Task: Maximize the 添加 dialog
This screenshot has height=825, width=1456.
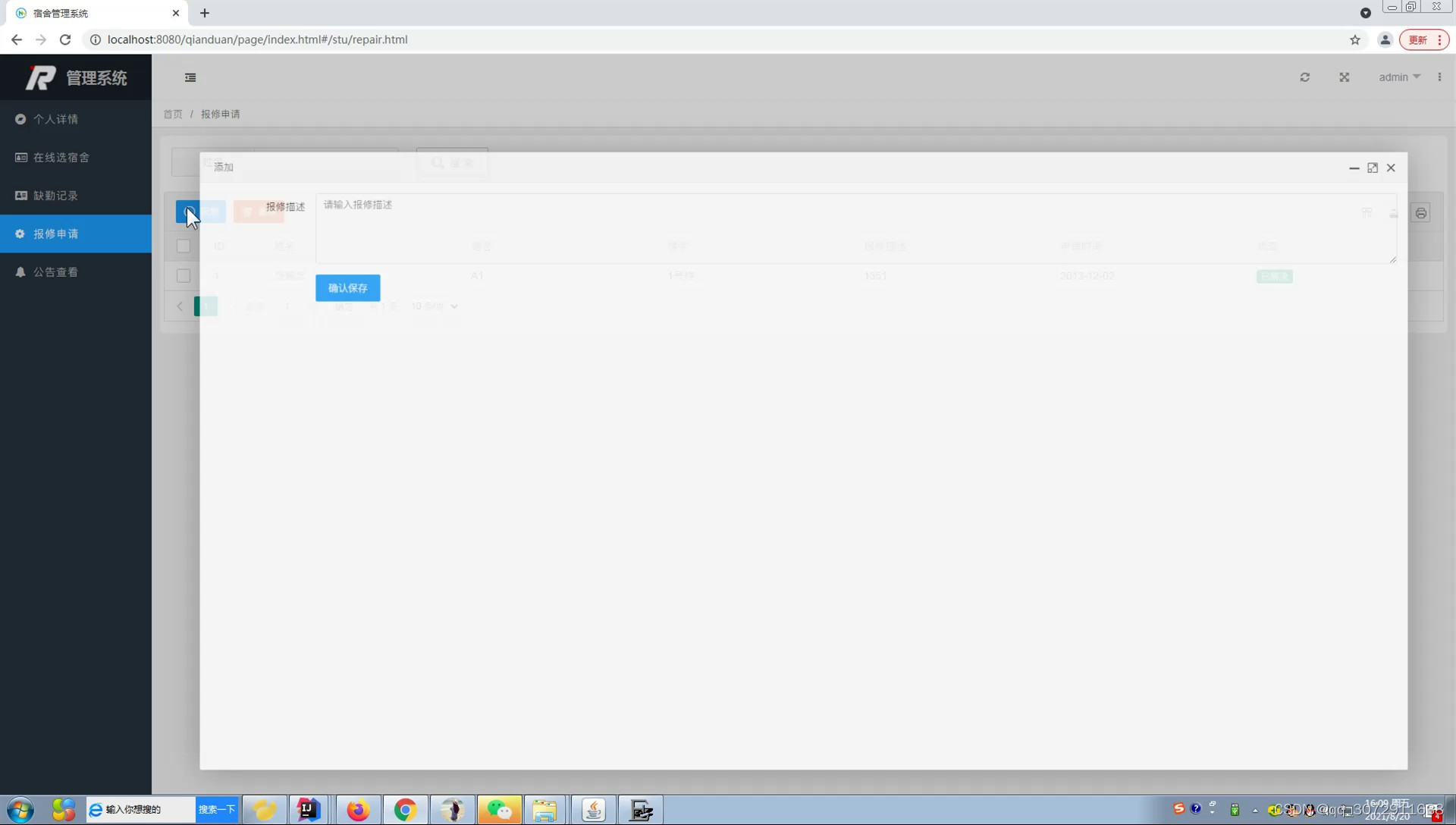Action: click(x=1373, y=168)
